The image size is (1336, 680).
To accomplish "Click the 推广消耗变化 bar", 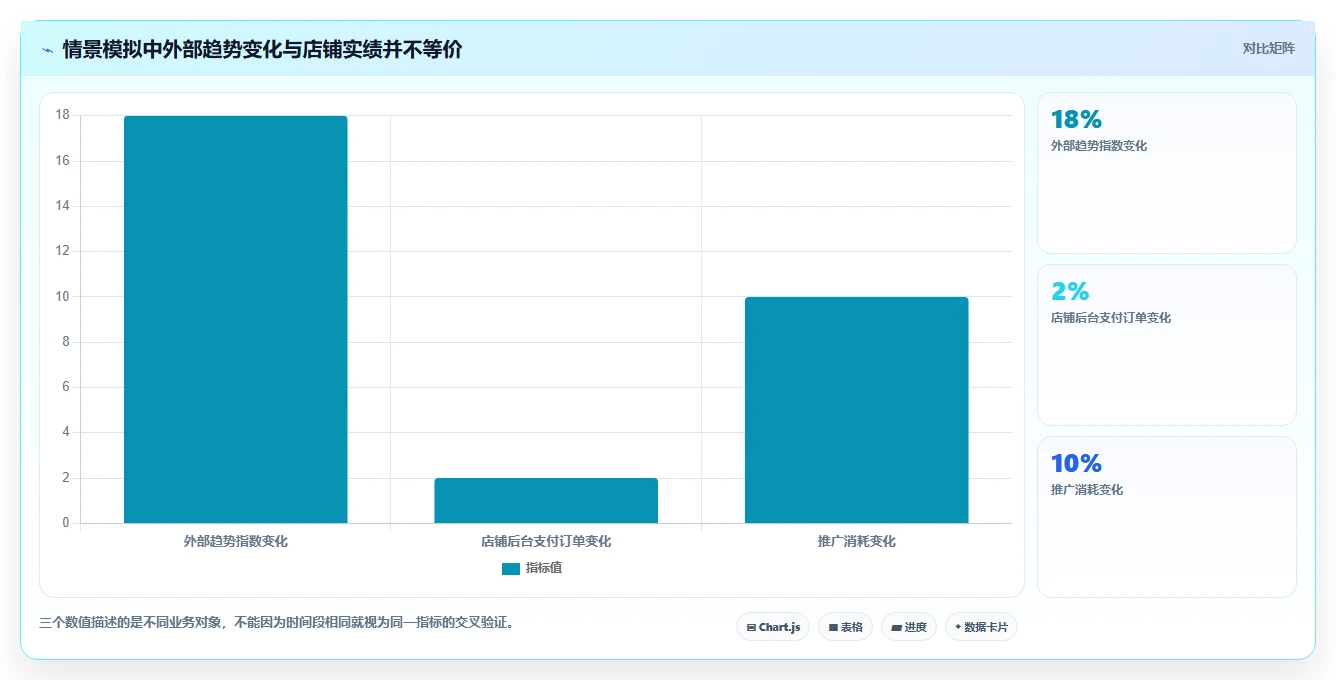I will pos(857,410).
